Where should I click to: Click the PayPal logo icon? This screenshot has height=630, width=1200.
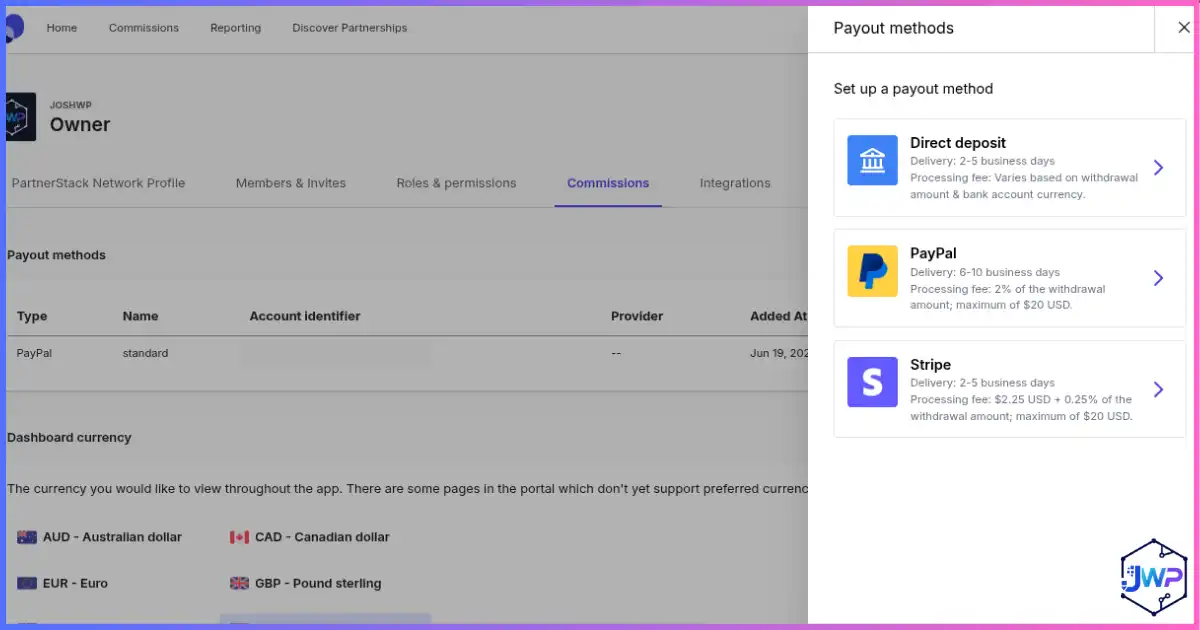(x=872, y=271)
